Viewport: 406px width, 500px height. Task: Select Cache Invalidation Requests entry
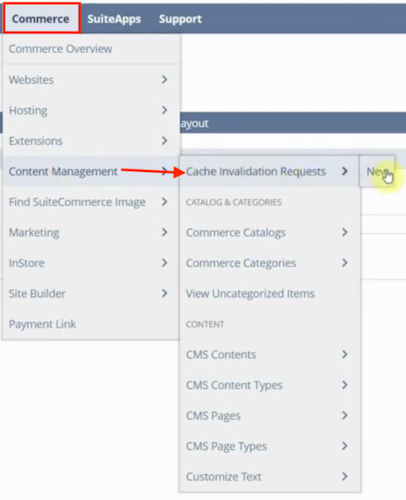click(256, 171)
